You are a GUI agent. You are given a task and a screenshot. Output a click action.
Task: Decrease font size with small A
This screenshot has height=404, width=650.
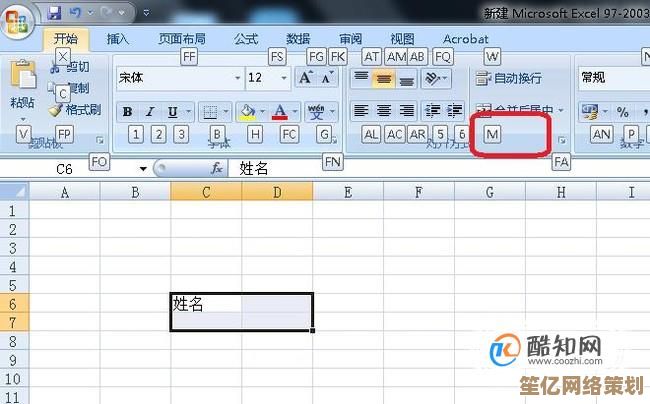click(327, 77)
